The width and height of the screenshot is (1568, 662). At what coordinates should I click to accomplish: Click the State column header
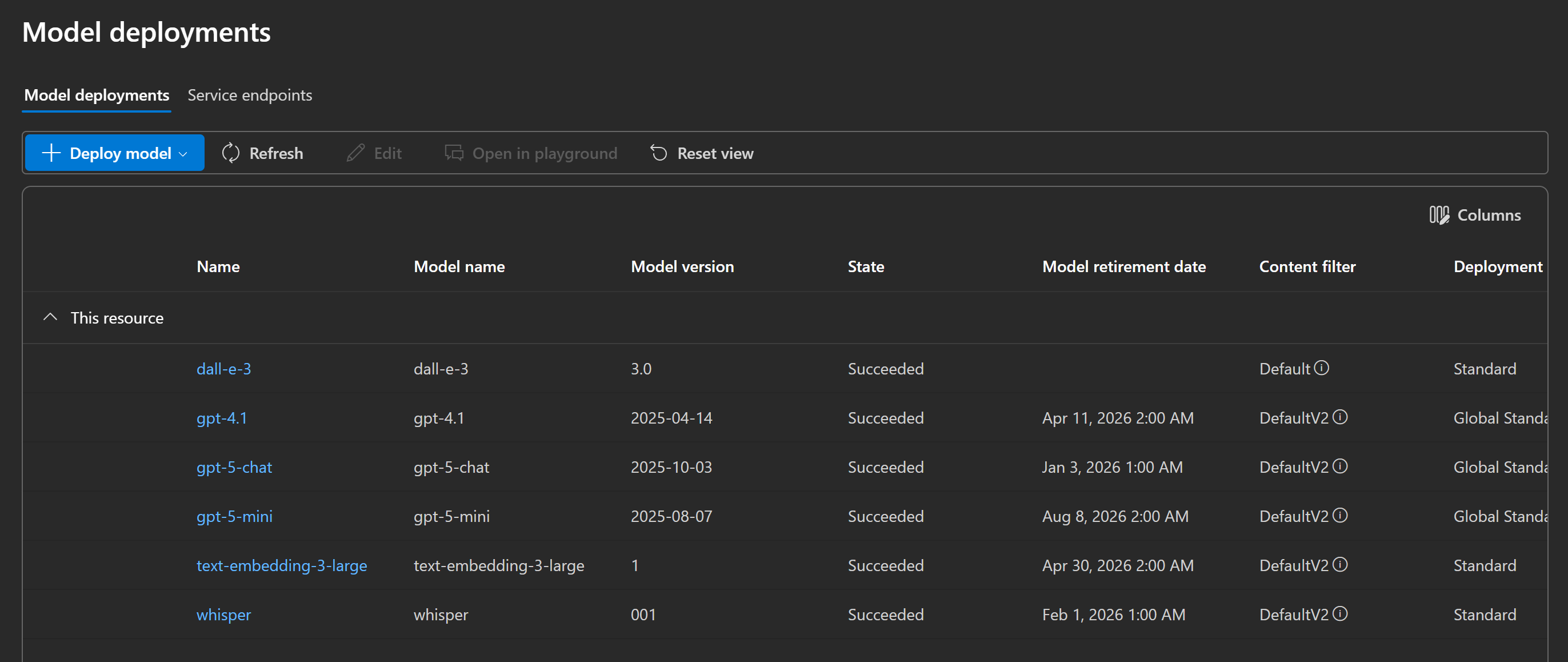[866, 266]
